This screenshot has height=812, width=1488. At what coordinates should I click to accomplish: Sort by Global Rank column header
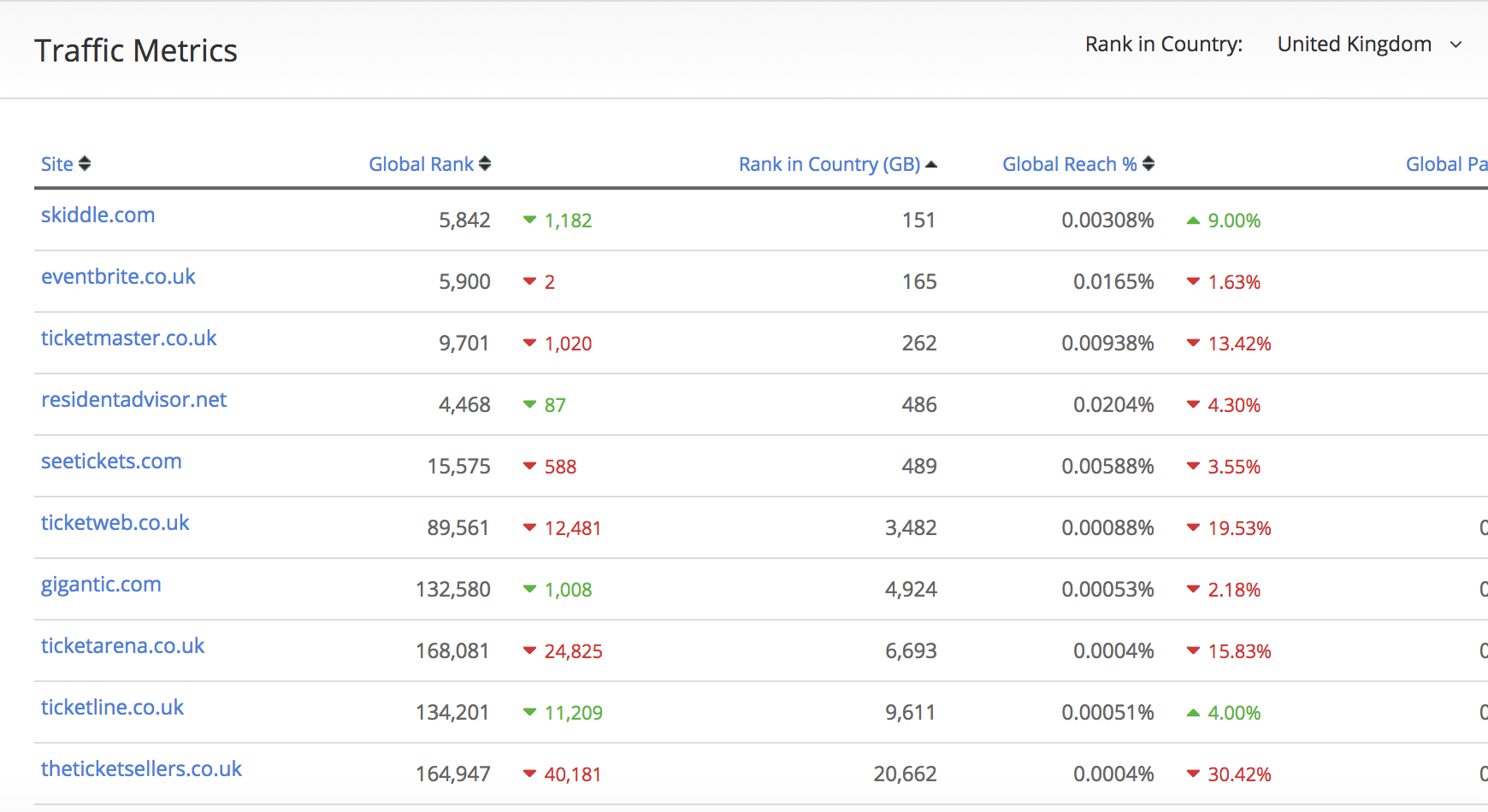click(421, 164)
